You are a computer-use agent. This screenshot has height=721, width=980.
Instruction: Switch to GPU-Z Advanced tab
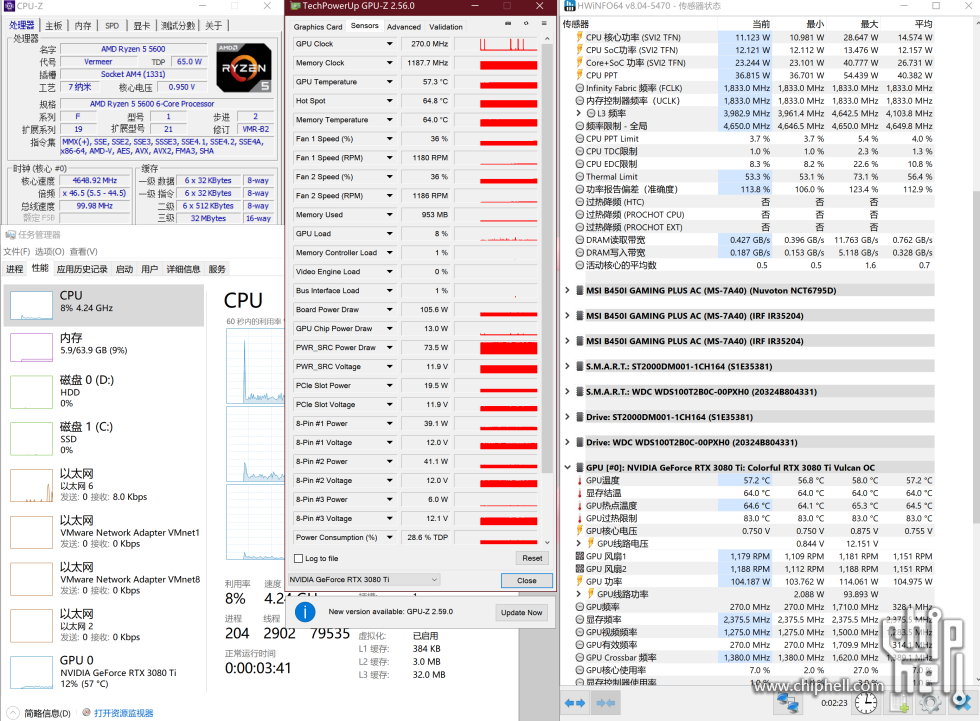404,27
